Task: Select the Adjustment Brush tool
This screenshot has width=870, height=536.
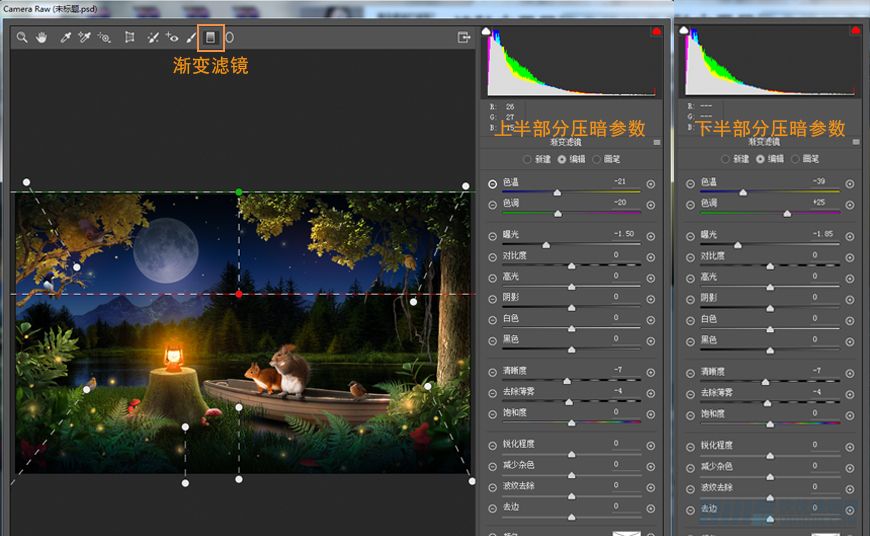Action: coord(191,37)
